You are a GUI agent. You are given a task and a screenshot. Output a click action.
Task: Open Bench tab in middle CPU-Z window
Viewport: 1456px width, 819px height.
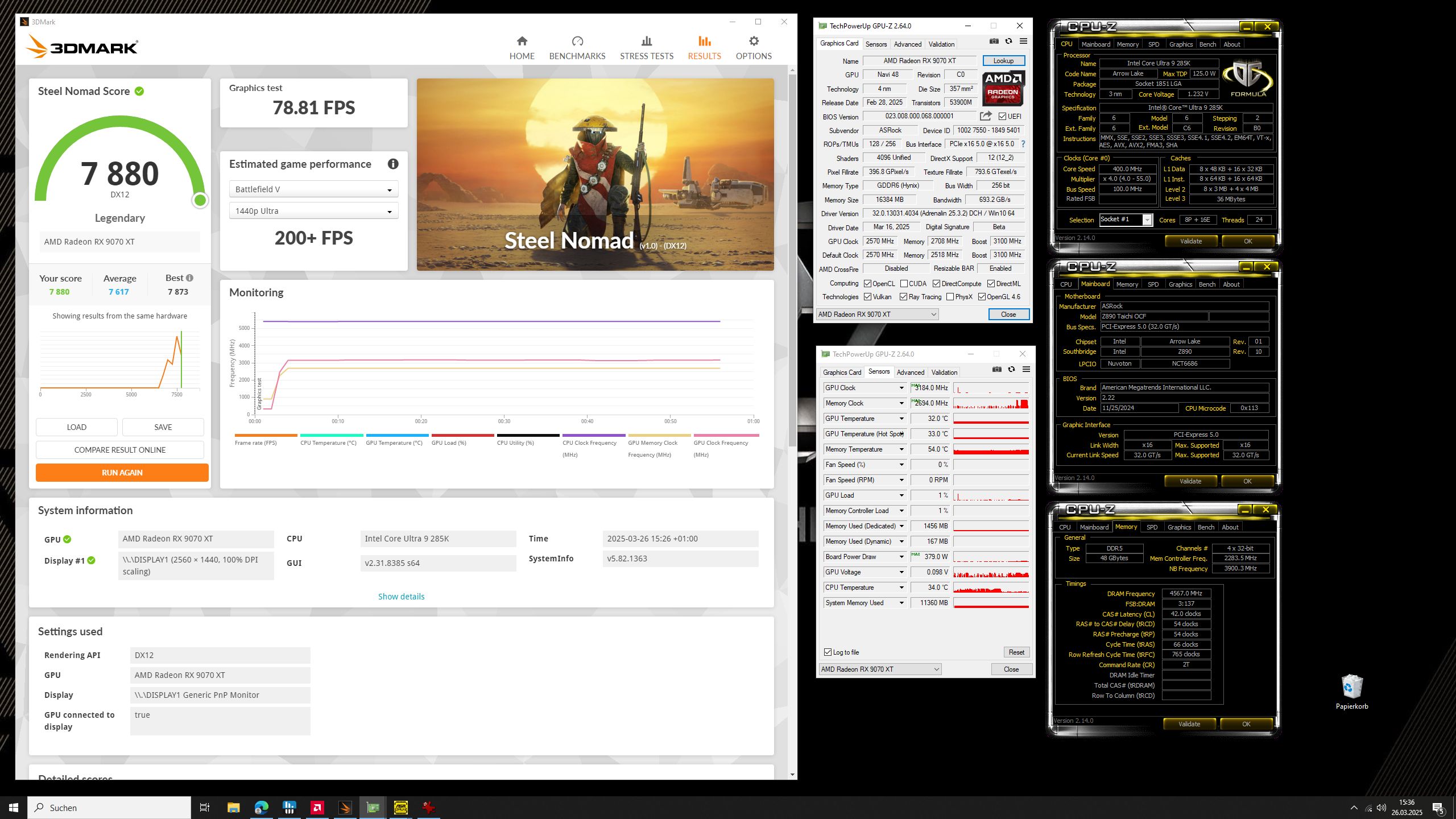[x=1207, y=284]
